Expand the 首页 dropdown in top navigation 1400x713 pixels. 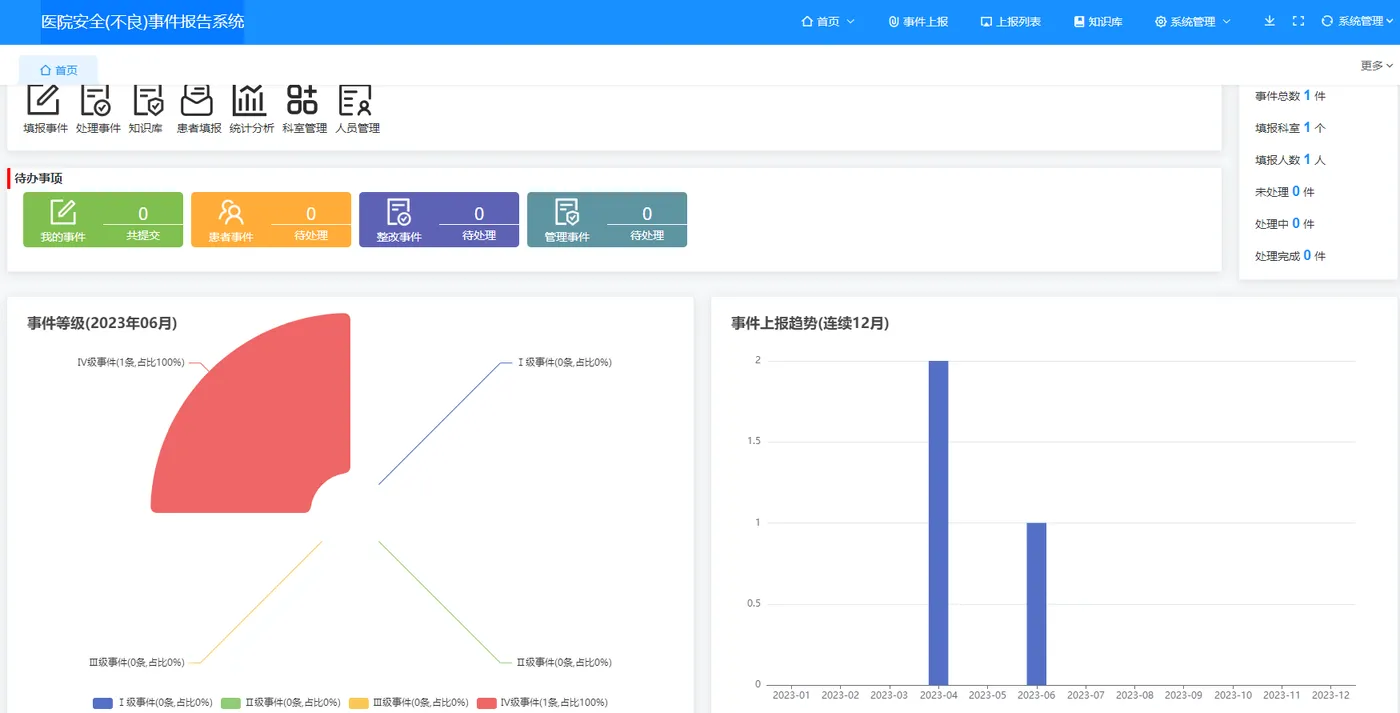pyautogui.click(x=828, y=21)
